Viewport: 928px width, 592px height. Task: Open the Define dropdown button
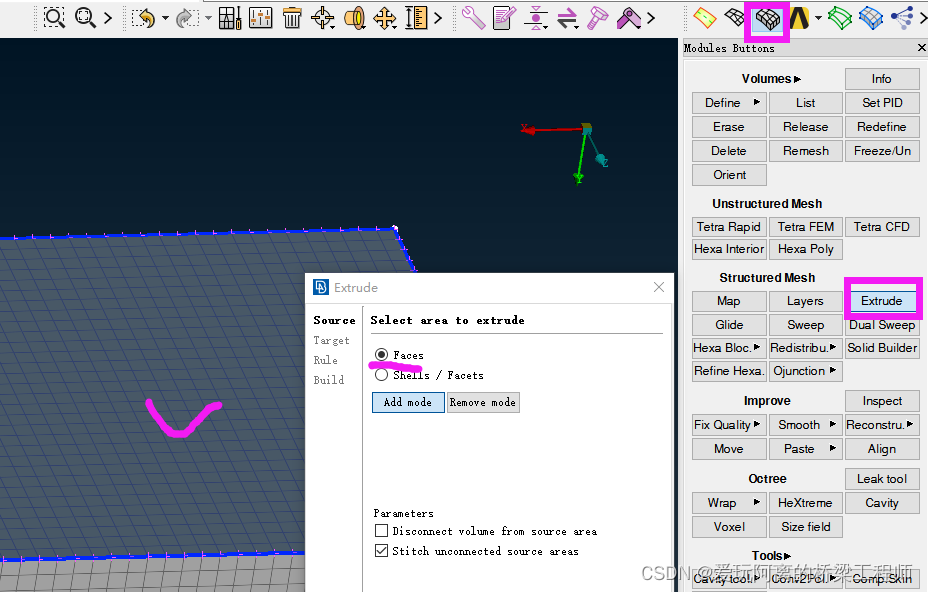point(729,103)
